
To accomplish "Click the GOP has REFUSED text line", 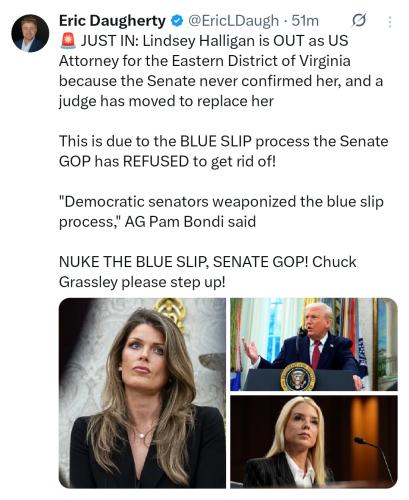I will pos(167,162).
